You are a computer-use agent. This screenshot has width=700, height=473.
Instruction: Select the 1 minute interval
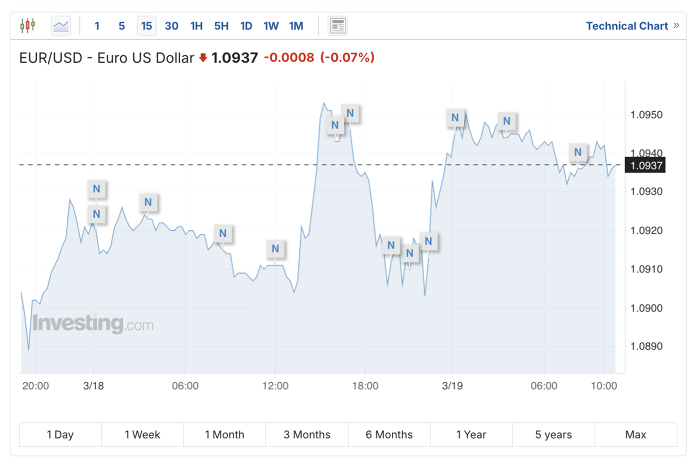97,26
